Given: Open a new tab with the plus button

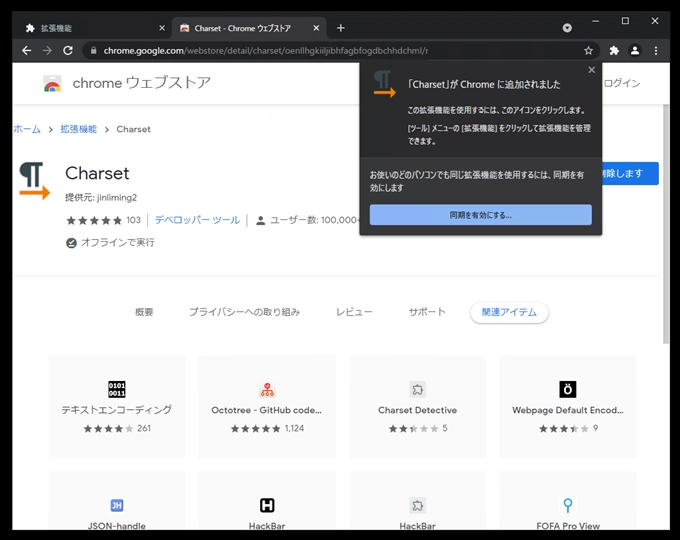Looking at the screenshot, I should 341,28.
